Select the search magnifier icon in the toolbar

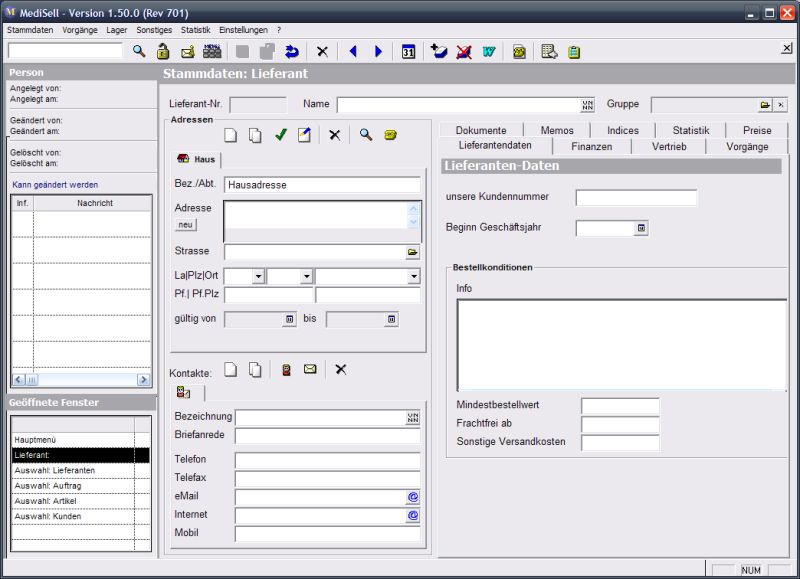point(137,51)
